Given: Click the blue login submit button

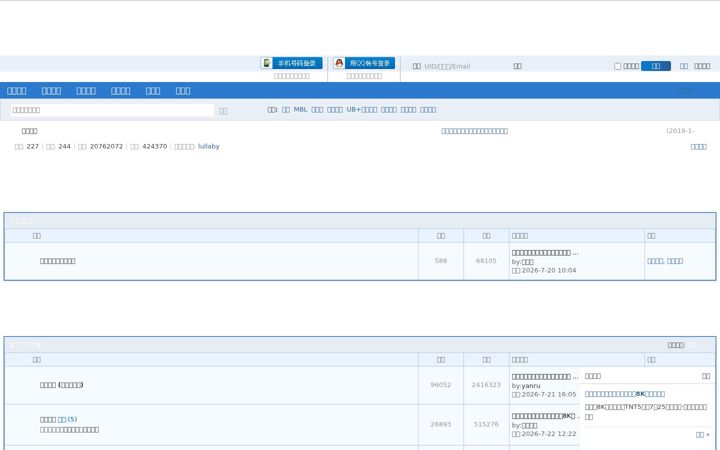Looking at the screenshot, I should 656,66.
